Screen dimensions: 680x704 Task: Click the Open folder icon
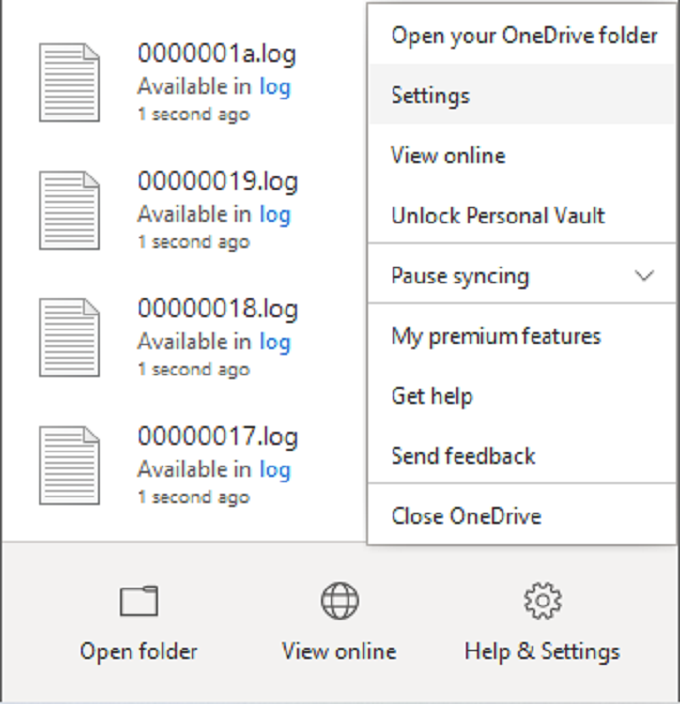139,601
